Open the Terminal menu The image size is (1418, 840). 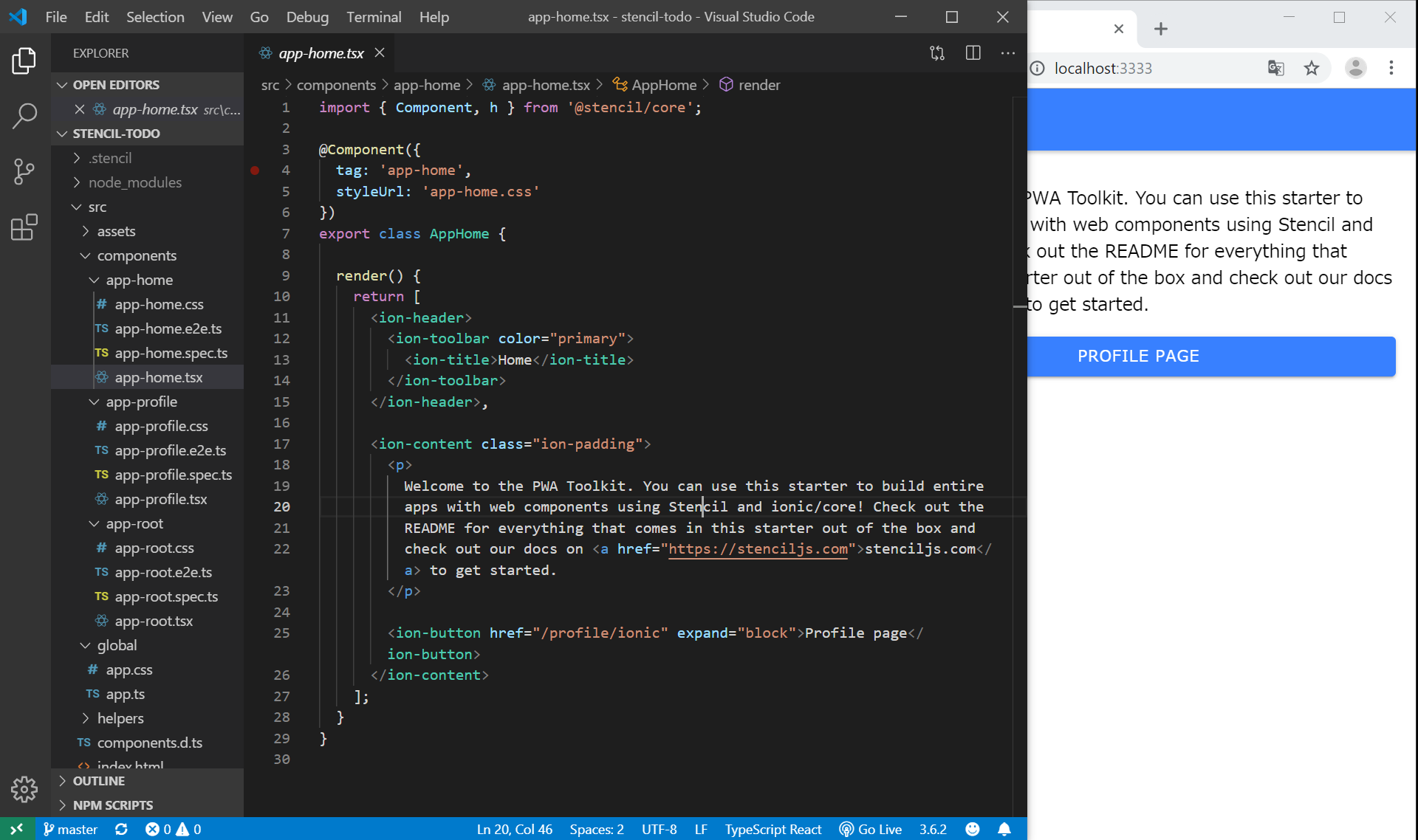click(374, 17)
